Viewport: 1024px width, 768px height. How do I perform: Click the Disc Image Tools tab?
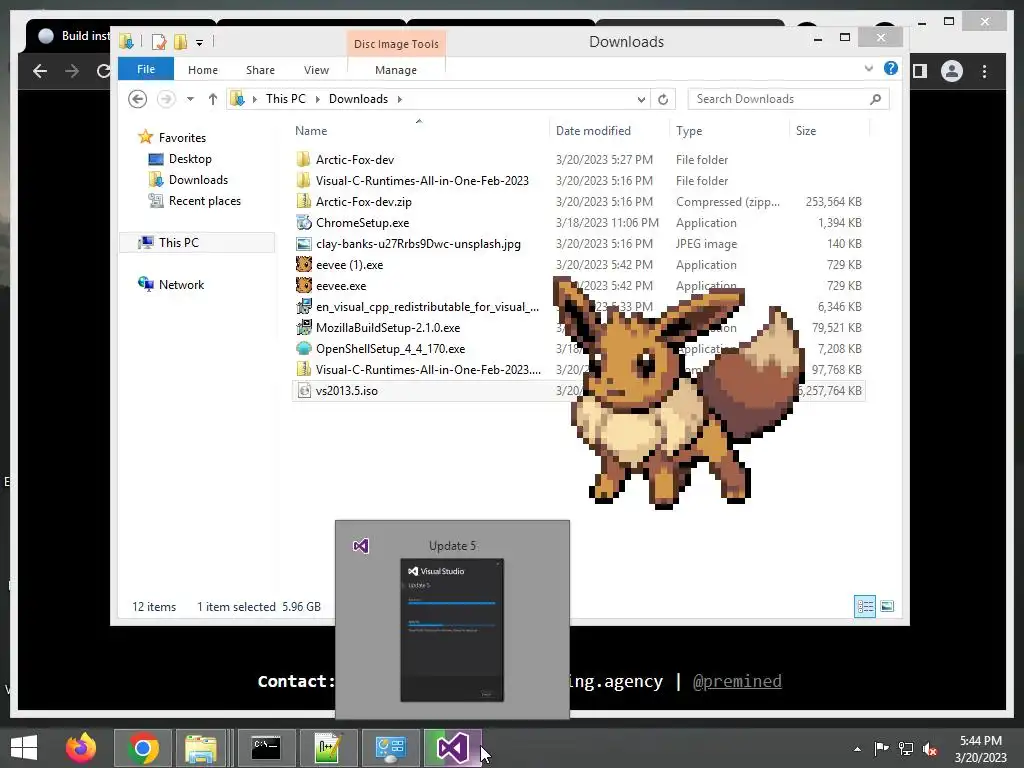396,44
